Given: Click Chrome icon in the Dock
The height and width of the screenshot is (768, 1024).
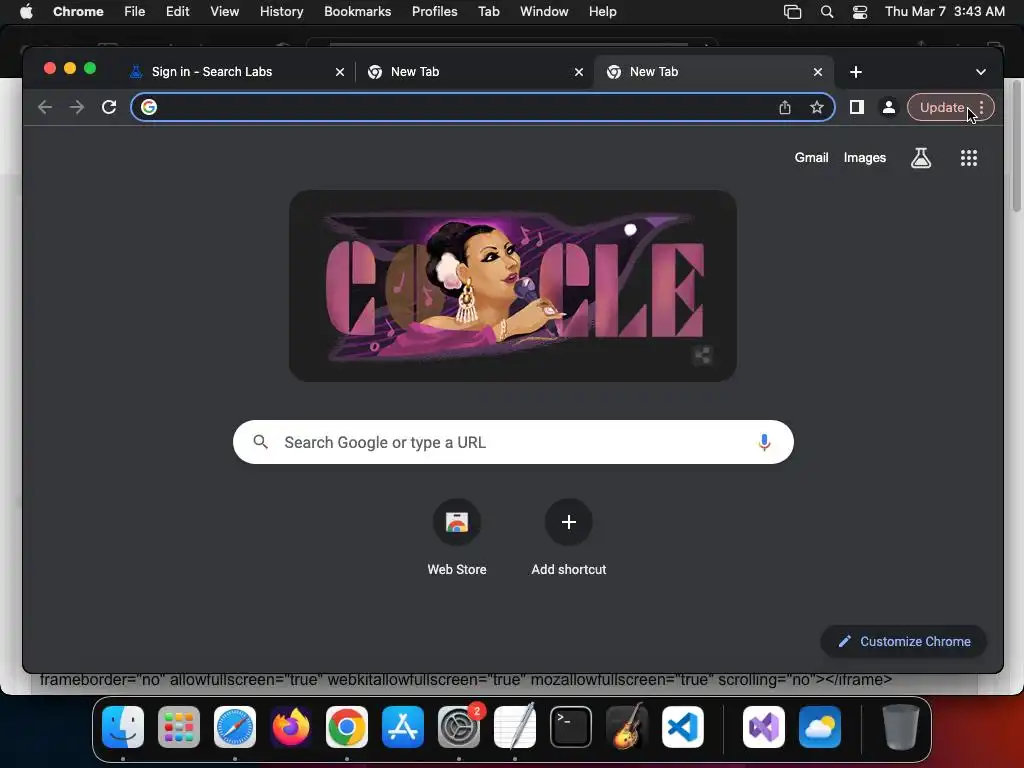Looking at the screenshot, I should (347, 727).
